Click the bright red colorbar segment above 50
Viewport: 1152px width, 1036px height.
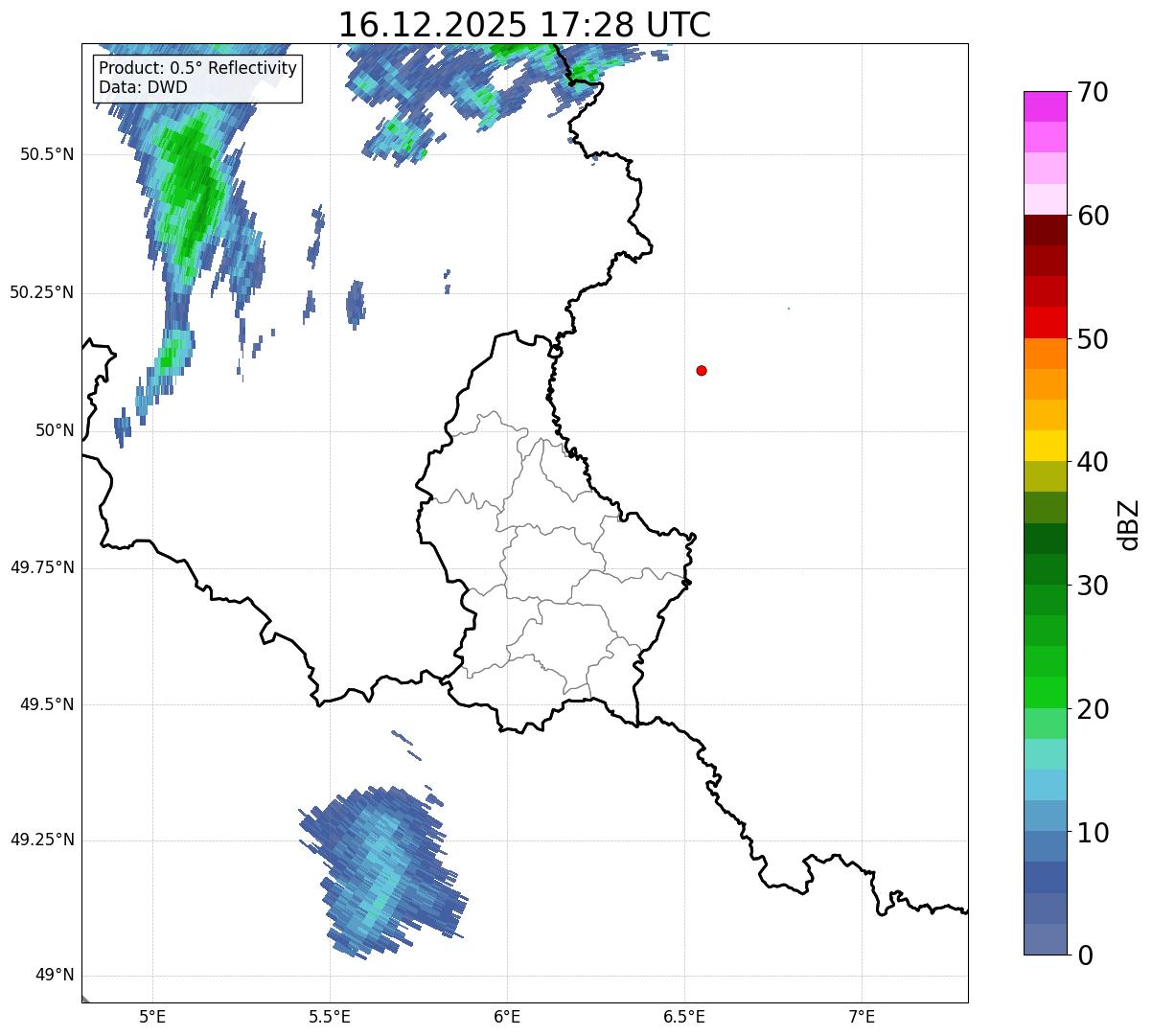tap(1045, 323)
